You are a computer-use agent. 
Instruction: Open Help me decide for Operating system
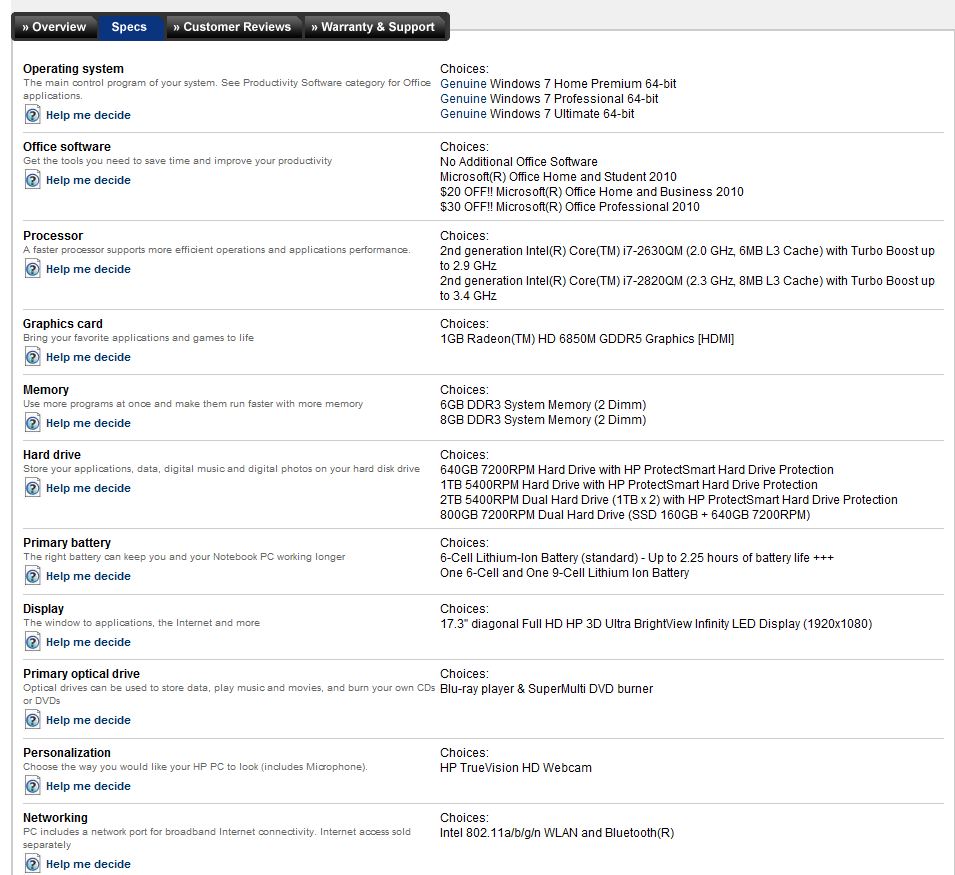click(88, 115)
